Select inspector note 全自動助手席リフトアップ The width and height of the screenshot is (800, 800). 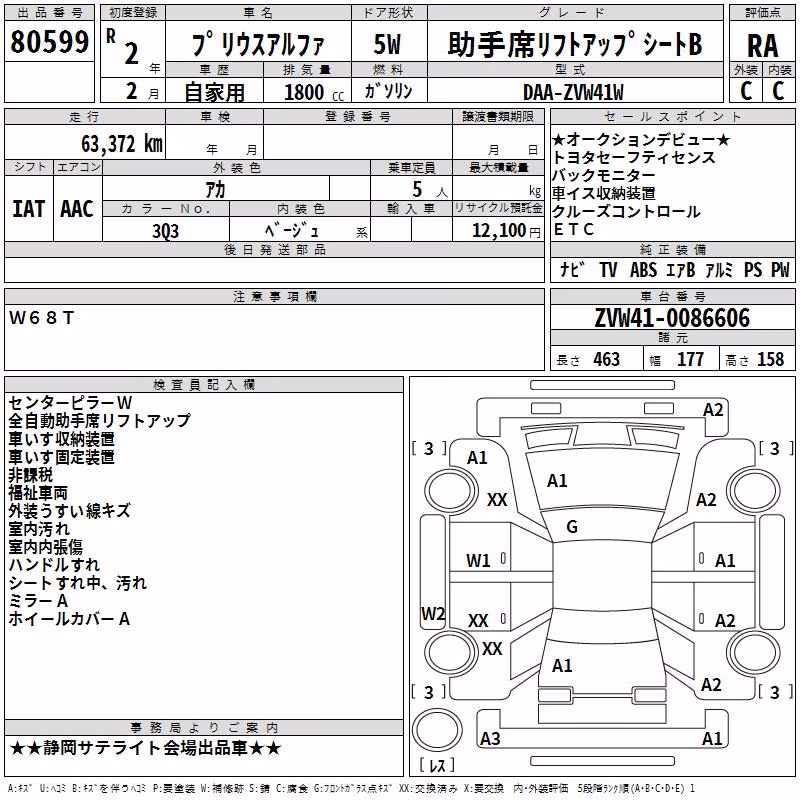(x=99, y=420)
